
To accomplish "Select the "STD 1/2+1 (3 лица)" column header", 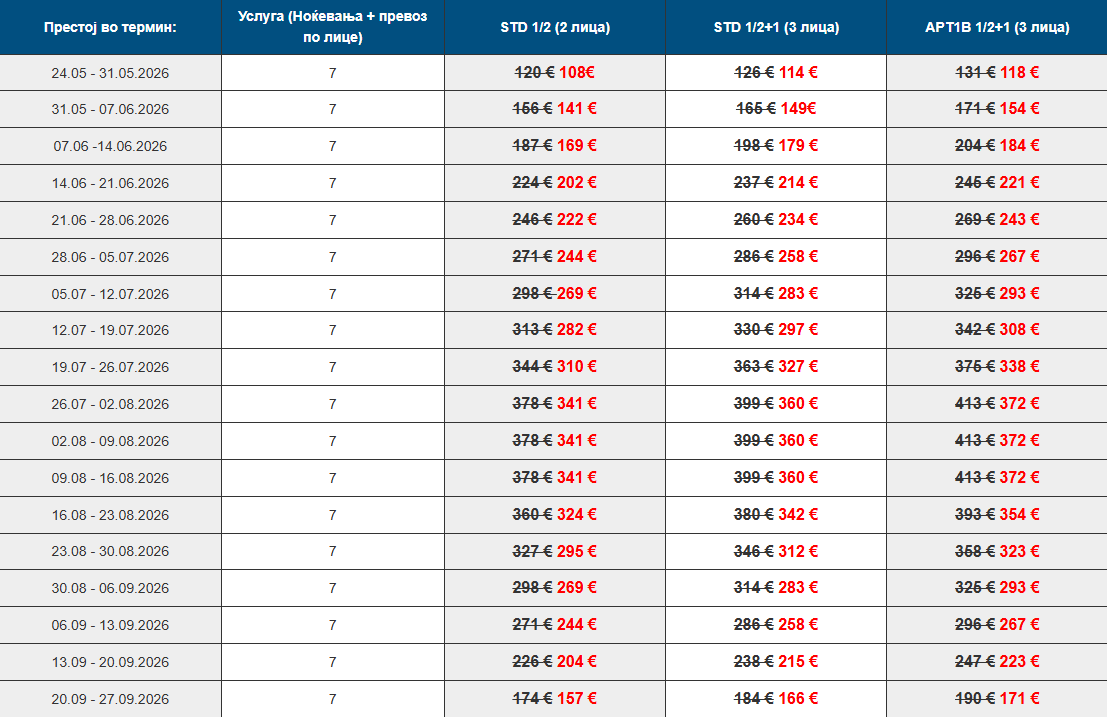I will tap(775, 27).
